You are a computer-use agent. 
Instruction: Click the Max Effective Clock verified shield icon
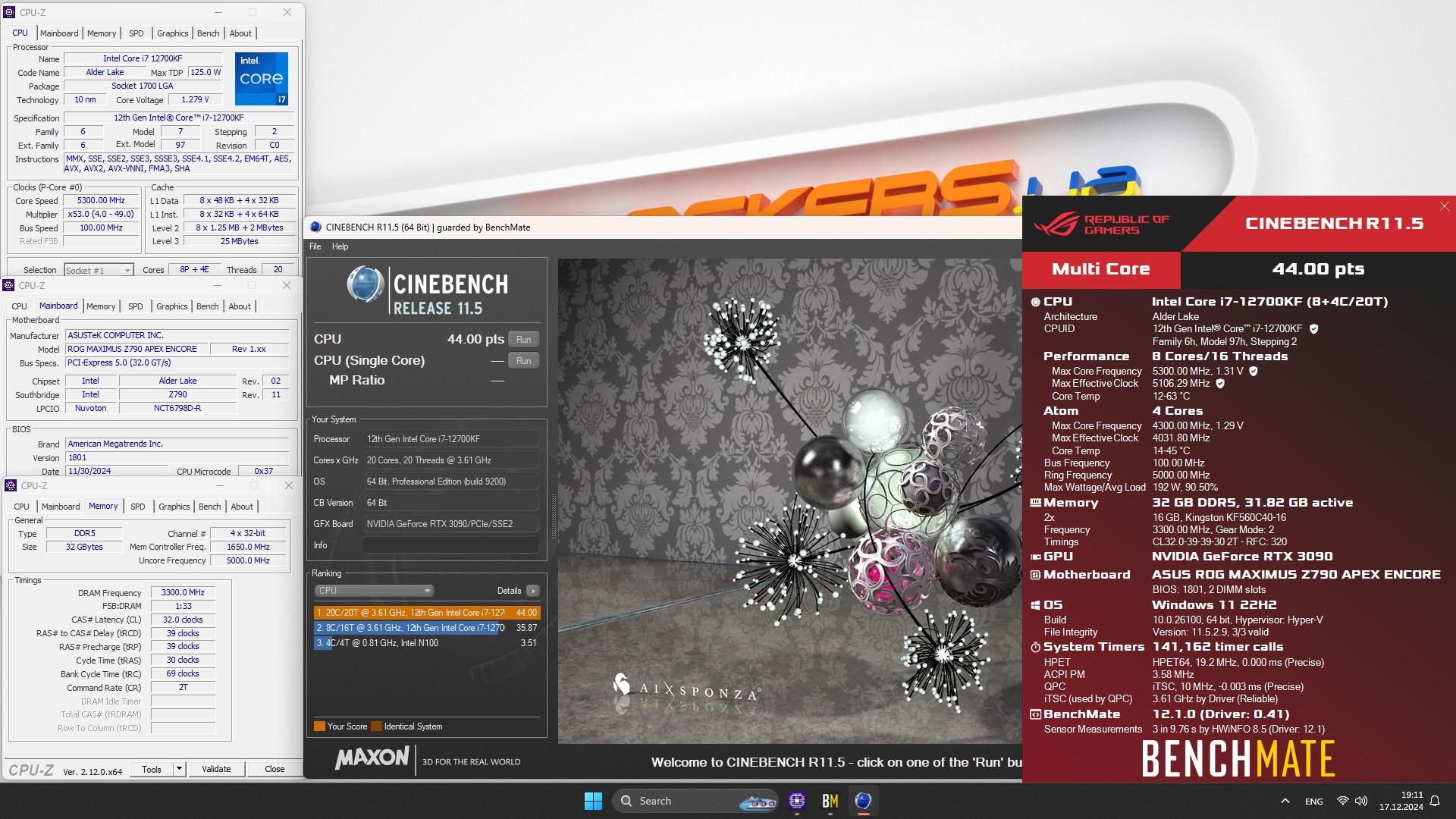tap(1220, 384)
